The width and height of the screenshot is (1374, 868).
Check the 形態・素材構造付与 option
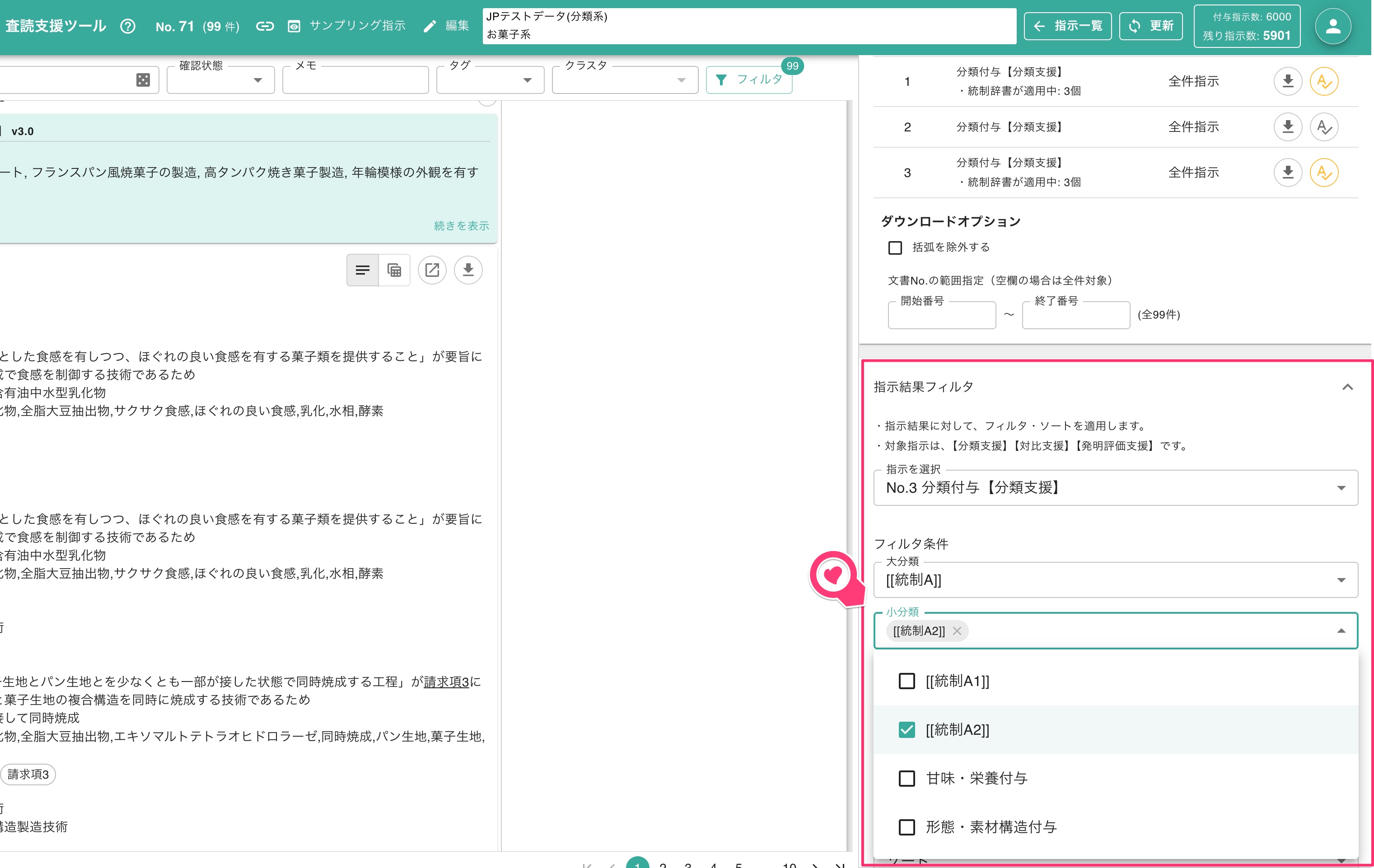coord(906,827)
